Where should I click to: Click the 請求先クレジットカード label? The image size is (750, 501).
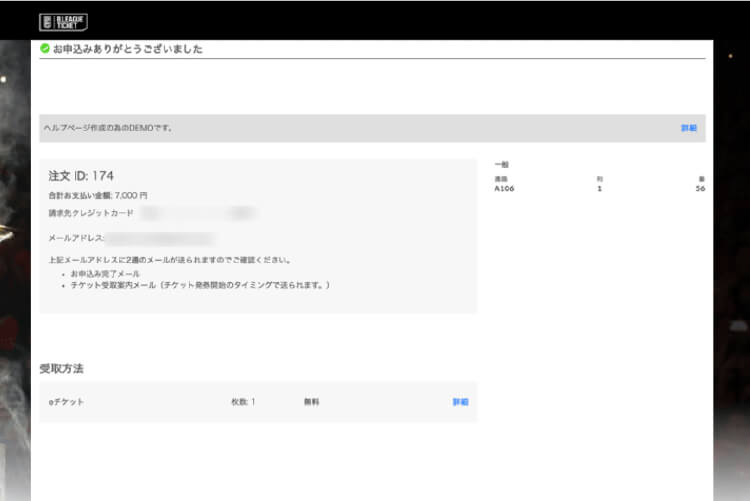91,213
